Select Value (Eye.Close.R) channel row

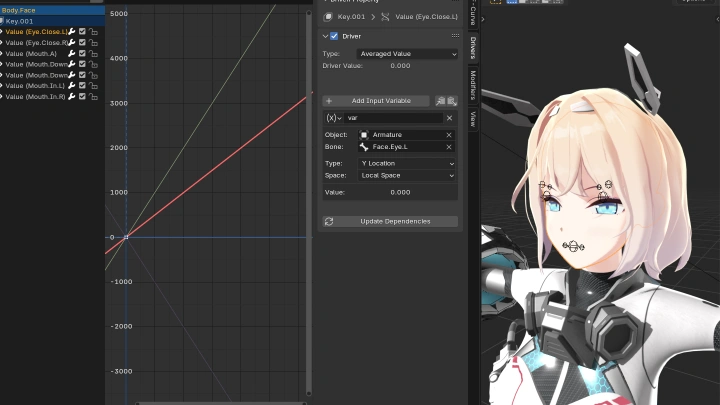(52, 43)
